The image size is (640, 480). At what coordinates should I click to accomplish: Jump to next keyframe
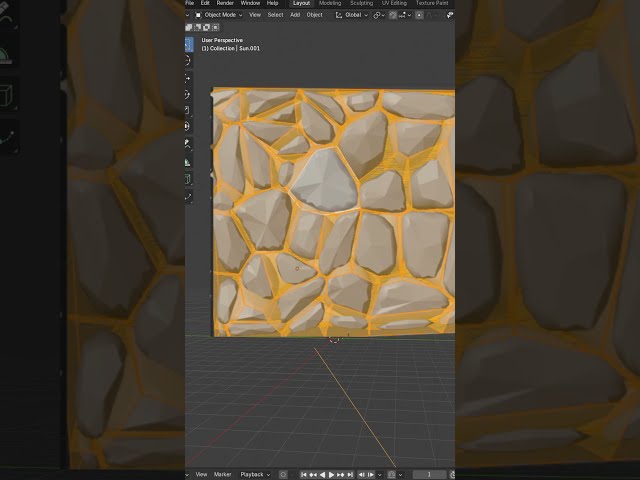341,475
